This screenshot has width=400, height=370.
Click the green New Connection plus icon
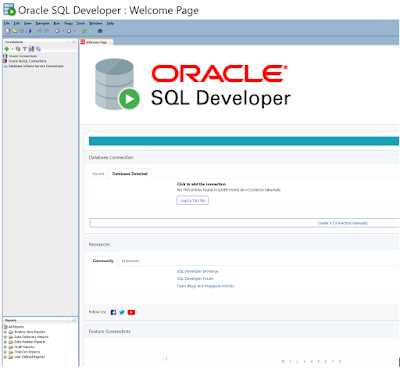[x=7, y=49]
